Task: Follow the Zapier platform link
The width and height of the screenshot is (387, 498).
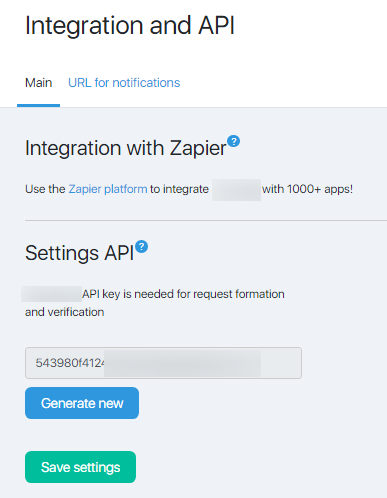Action: pyautogui.click(x=108, y=189)
